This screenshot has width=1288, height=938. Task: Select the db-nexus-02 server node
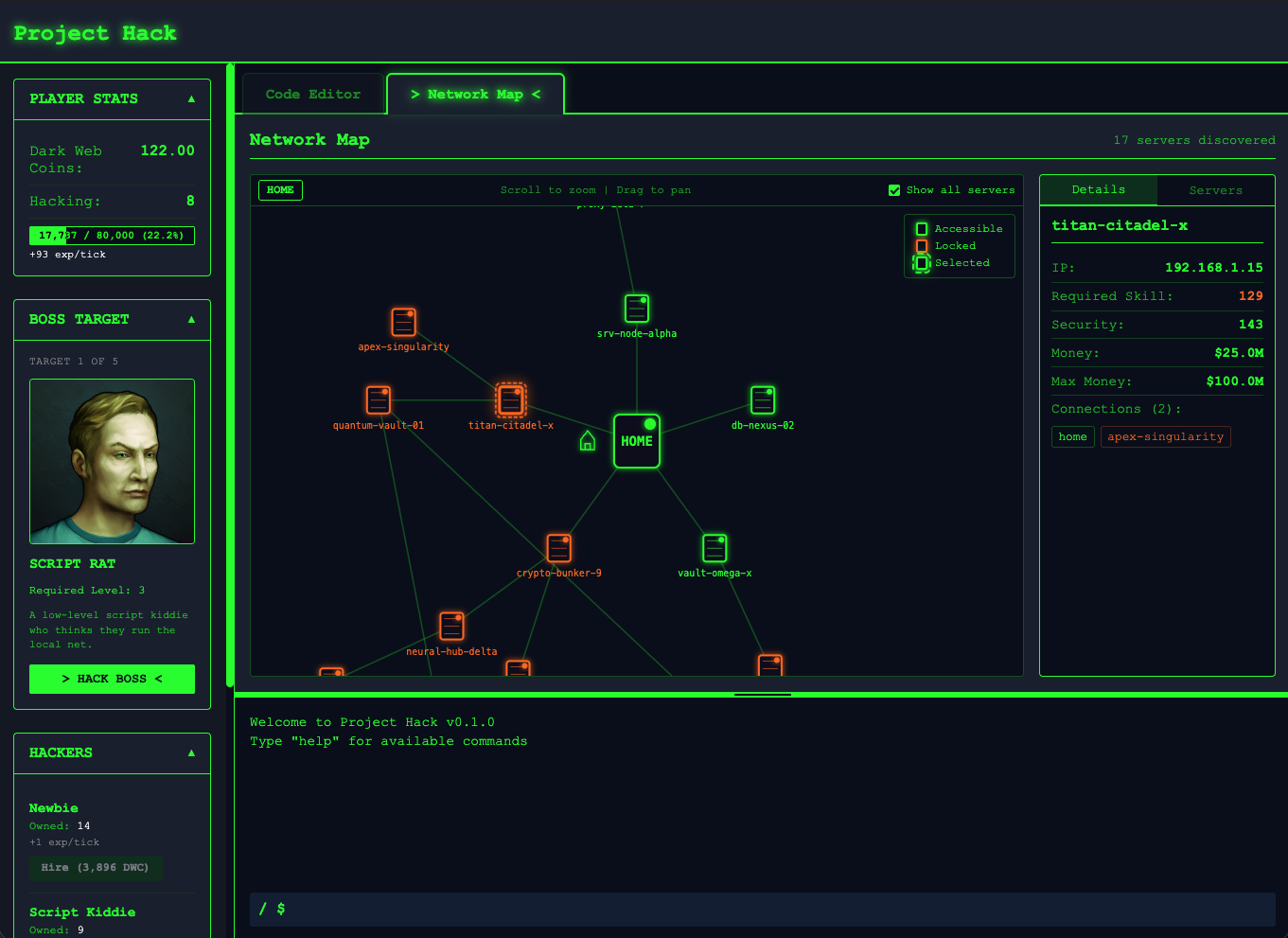(762, 399)
